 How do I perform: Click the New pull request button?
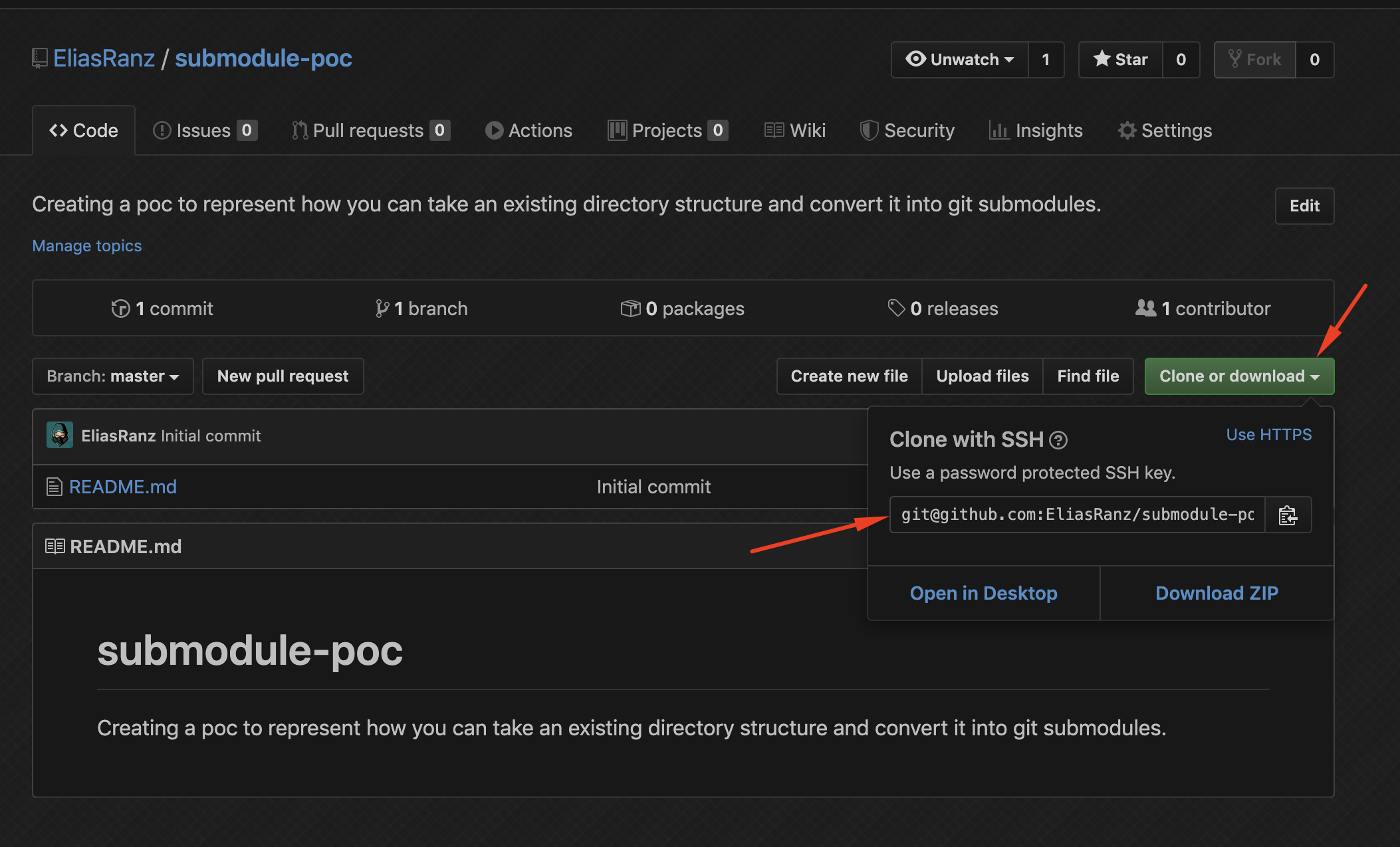283,376
